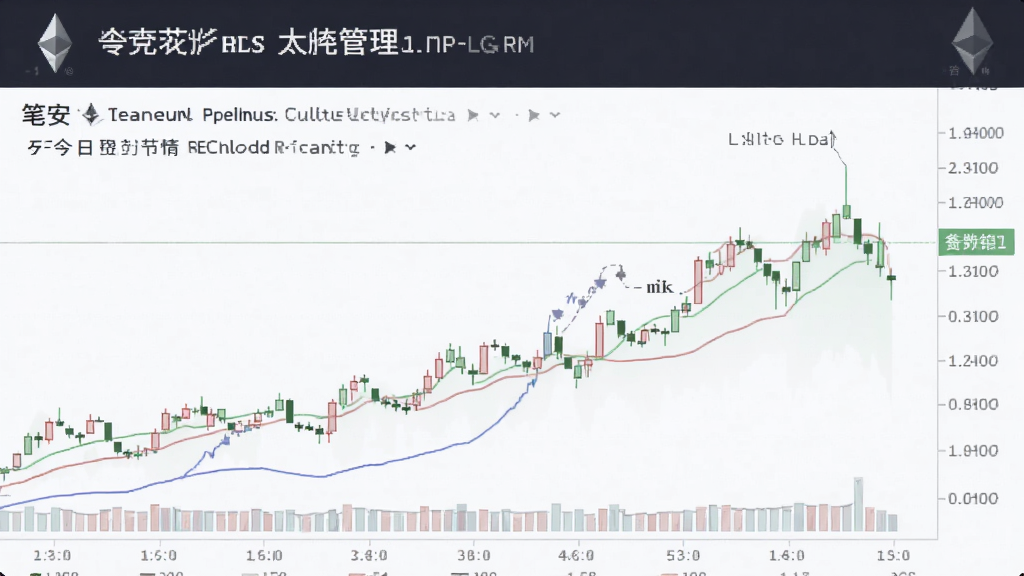This screenshot has width=1024, height=576.
Task: Click the tallest volume bar near chart end
Action: (x=858, y=504)
